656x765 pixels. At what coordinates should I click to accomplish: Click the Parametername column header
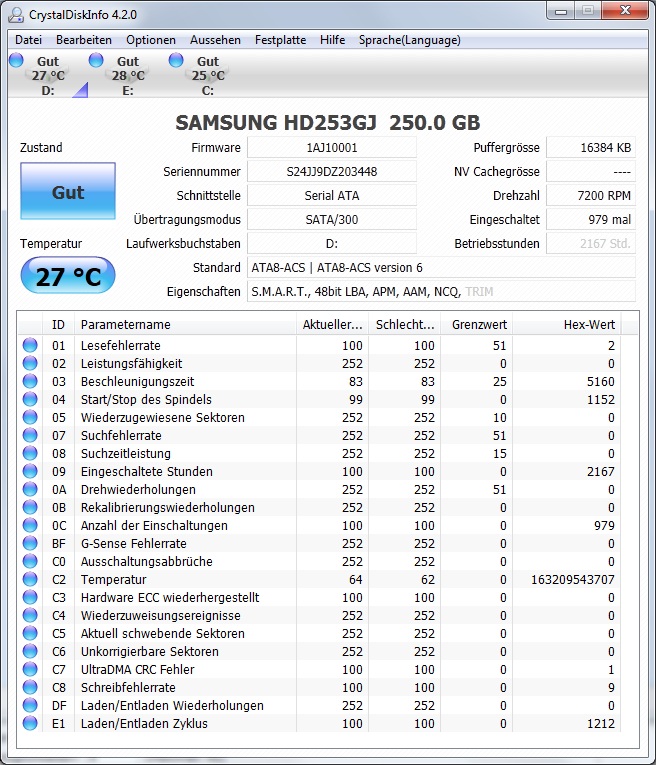click(185, 324)
